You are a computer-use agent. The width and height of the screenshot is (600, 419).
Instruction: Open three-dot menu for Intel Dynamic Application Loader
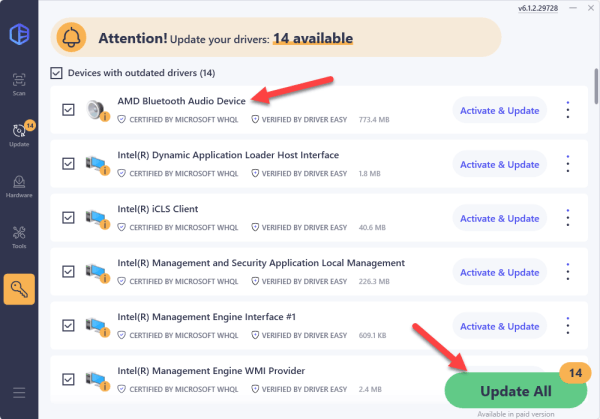569,163
